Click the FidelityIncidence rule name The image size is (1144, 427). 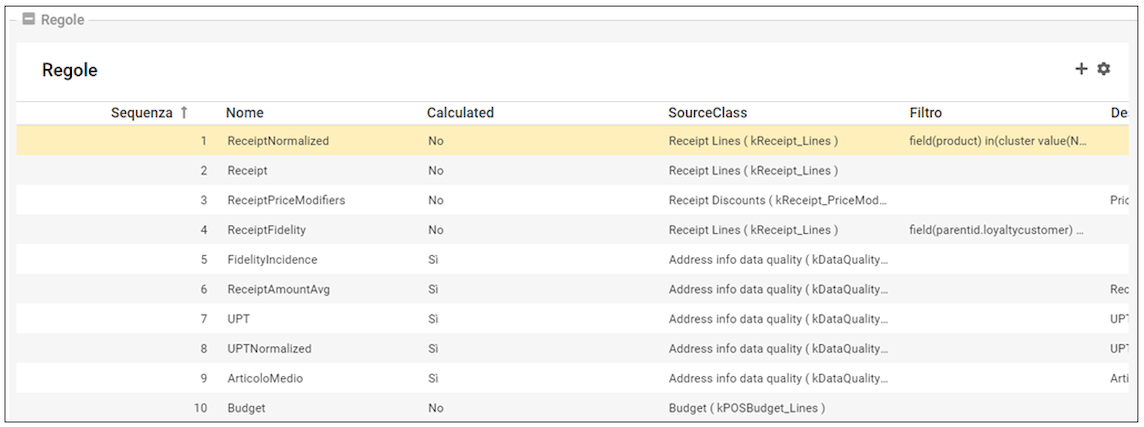click(x=272, y=260)
